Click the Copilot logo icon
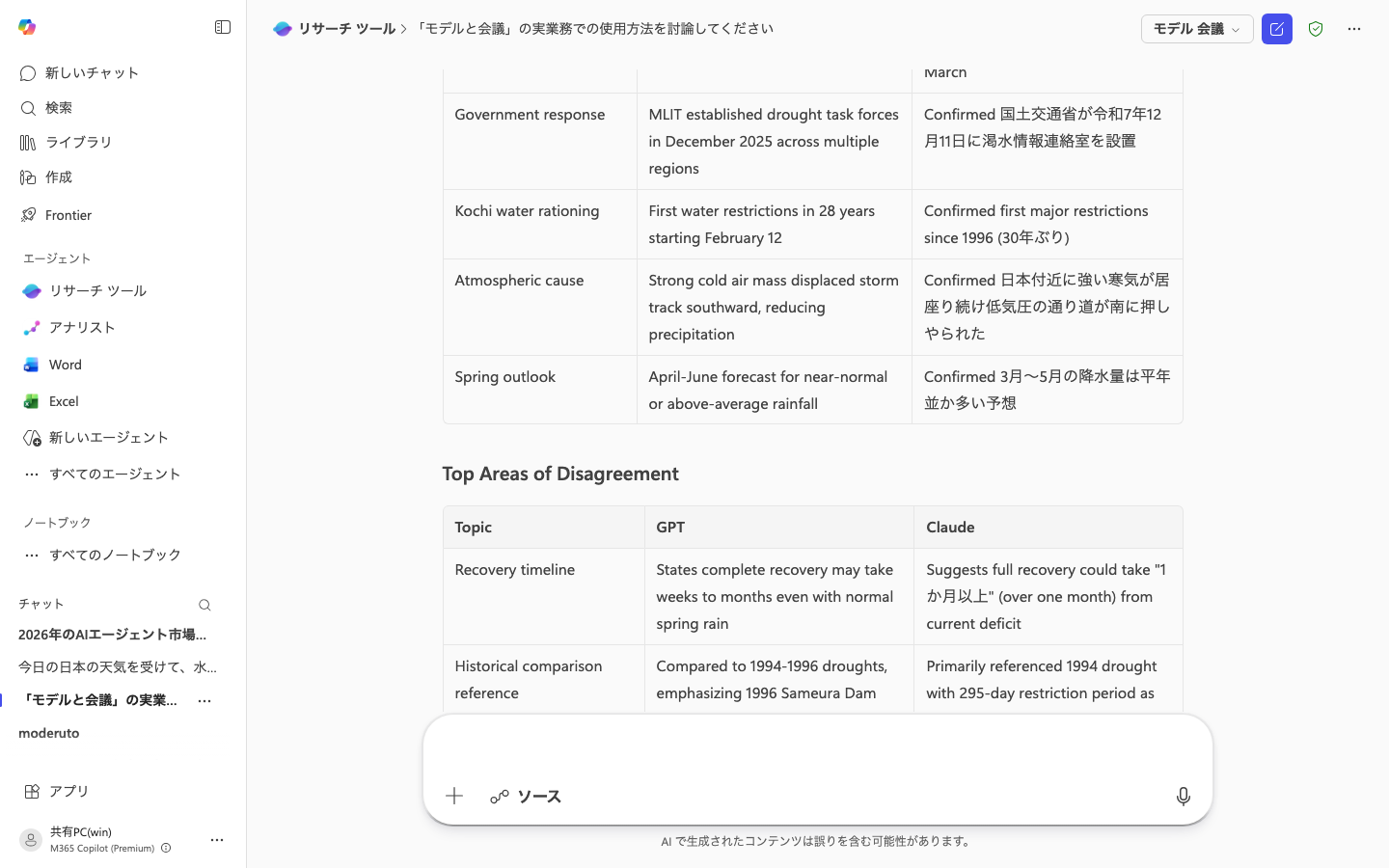Image resolution: width=1389 pixels, height=868 pixels. point(27,27)
